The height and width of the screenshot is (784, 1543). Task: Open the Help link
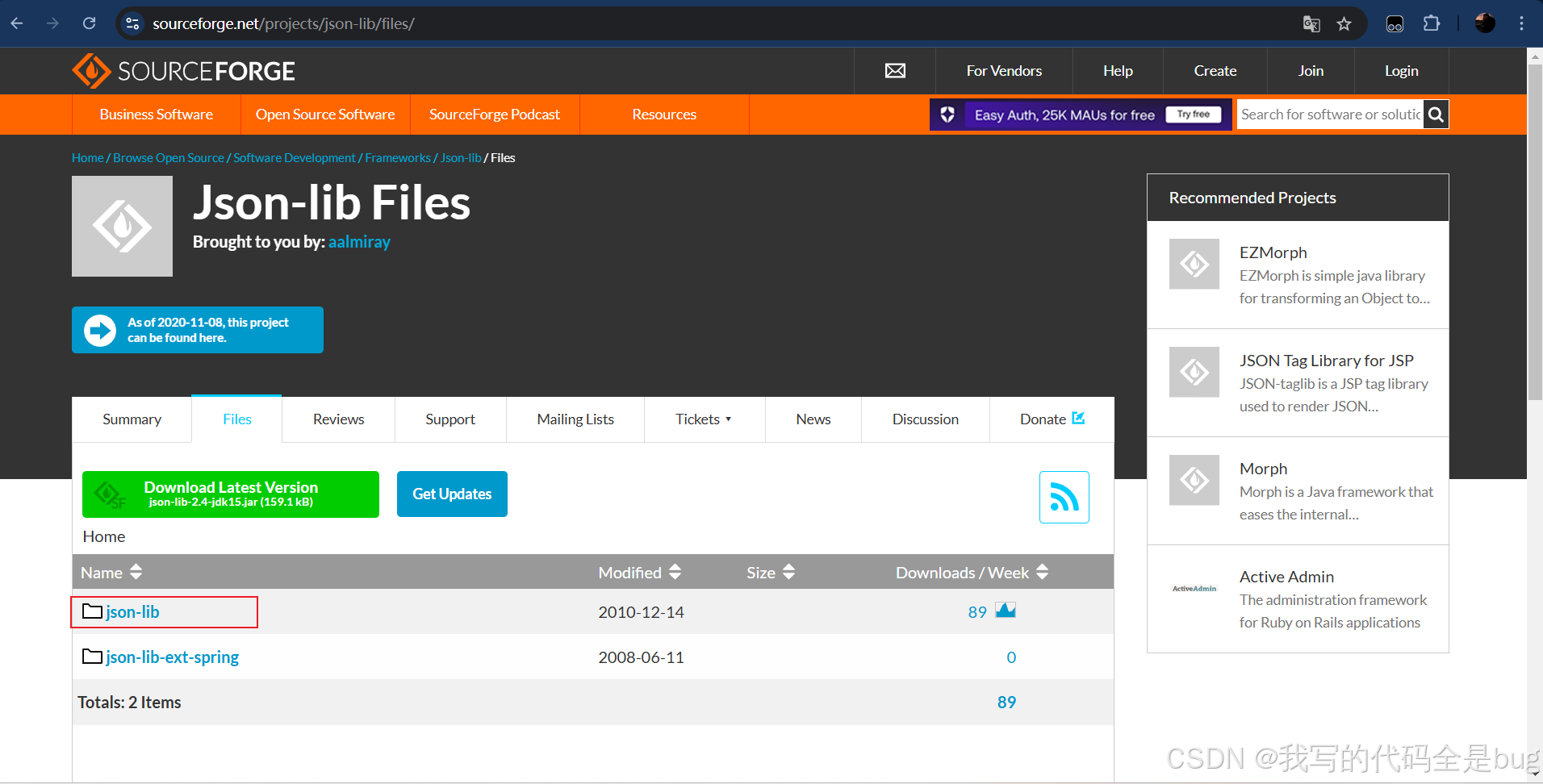click(1118, 71)
